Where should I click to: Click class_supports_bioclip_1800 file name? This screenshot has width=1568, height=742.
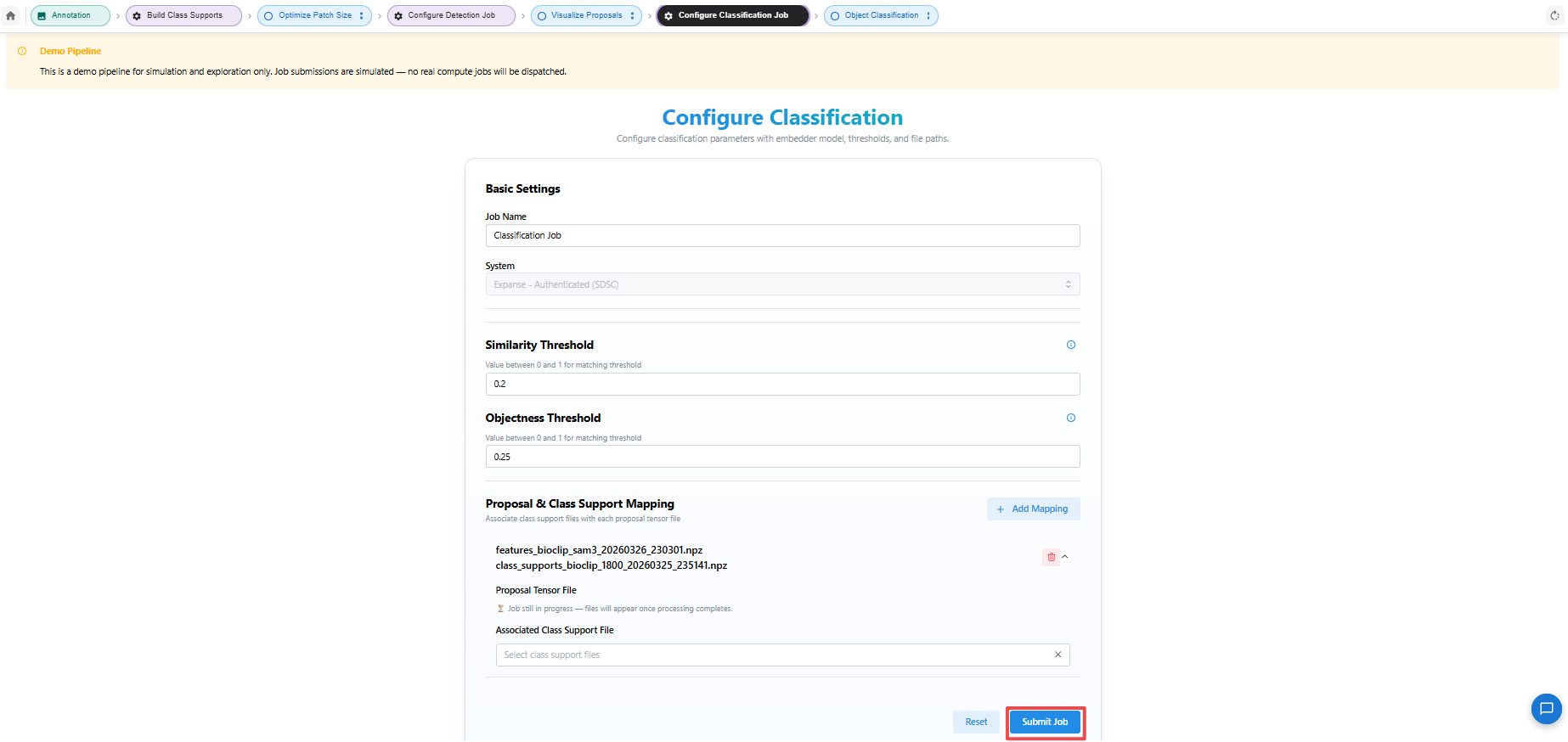pyautogui.click(x=612, y=565)
